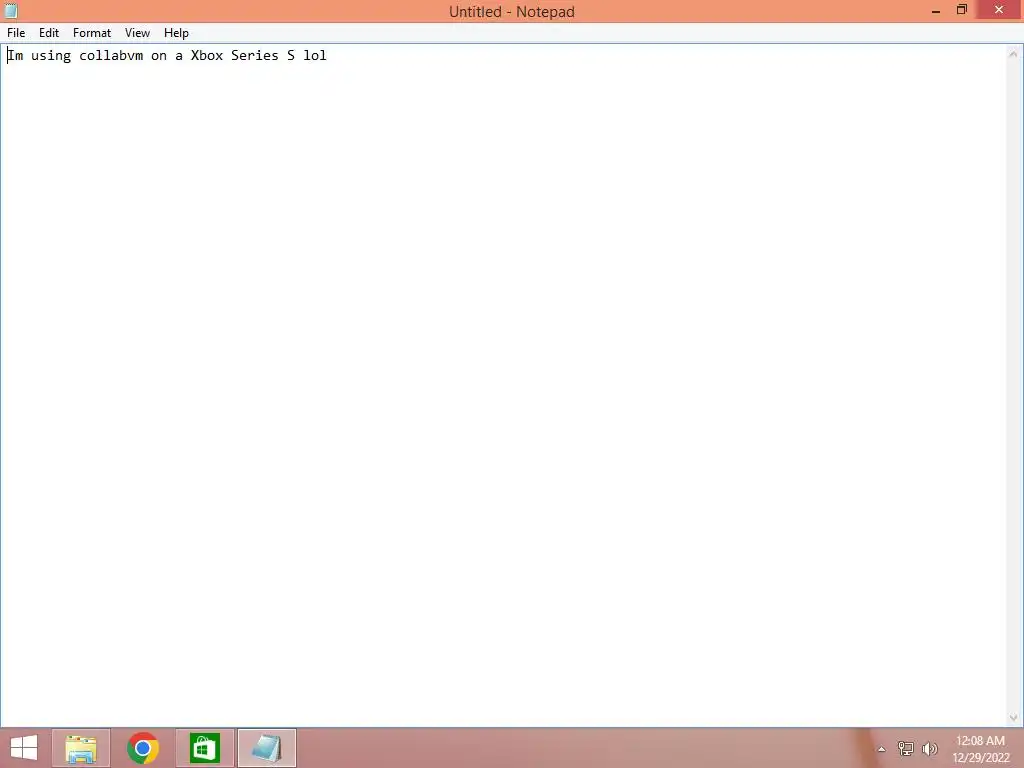The width and height of the screenshot is (1024, 768).
Task: Restore down the Notepad window
Action: (961, 10)
